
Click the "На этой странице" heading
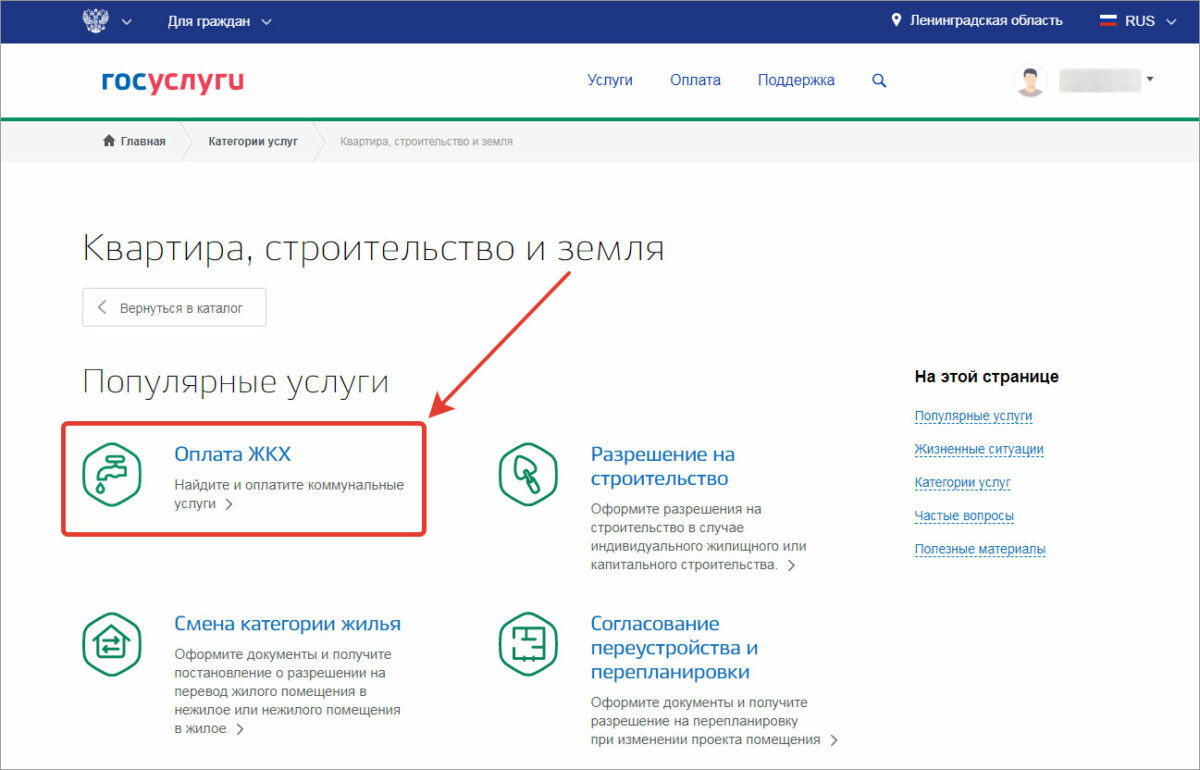[x=986, y=377]
